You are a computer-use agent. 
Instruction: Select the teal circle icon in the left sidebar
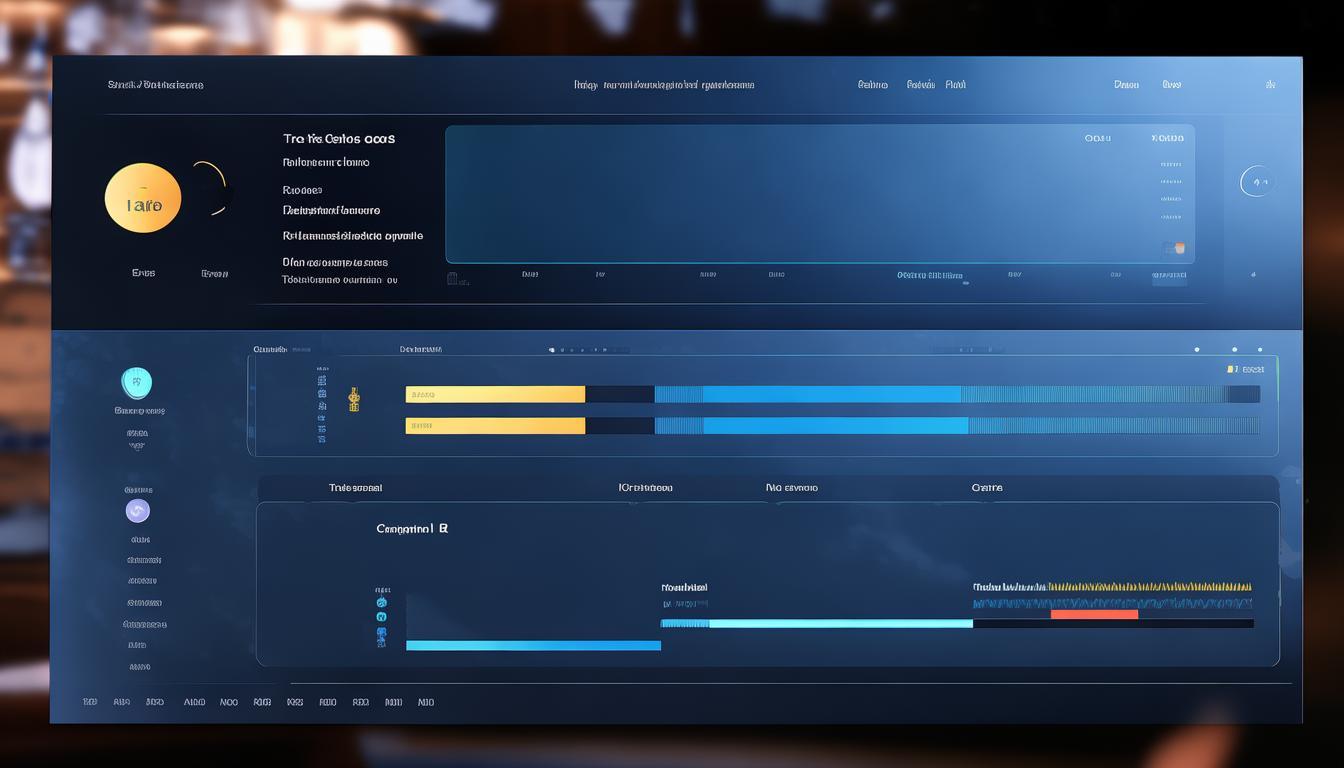pyautogui.click(x=137, y=383)
